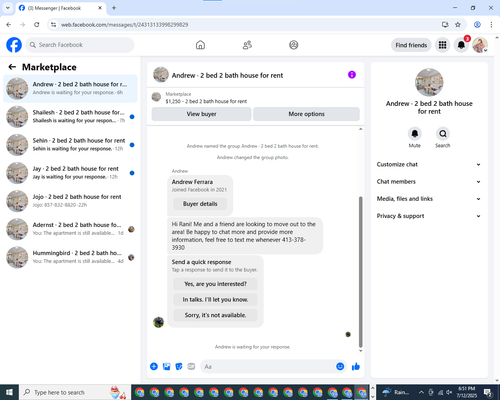500x400 pixels.
Task: Send a thumbs-up like
Action: [356, 367]
